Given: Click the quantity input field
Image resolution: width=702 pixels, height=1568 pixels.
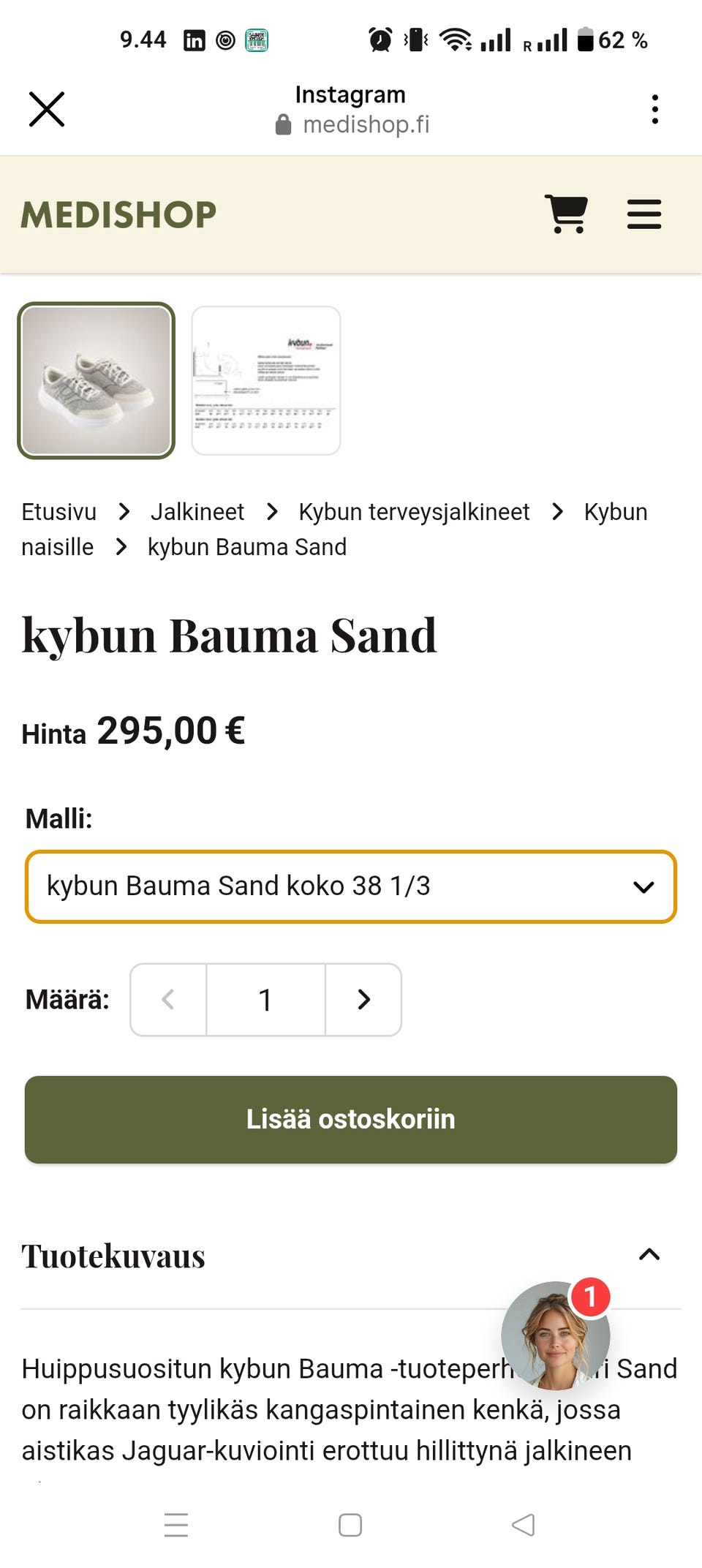Looking at the screenshot, I should 265,1000.
